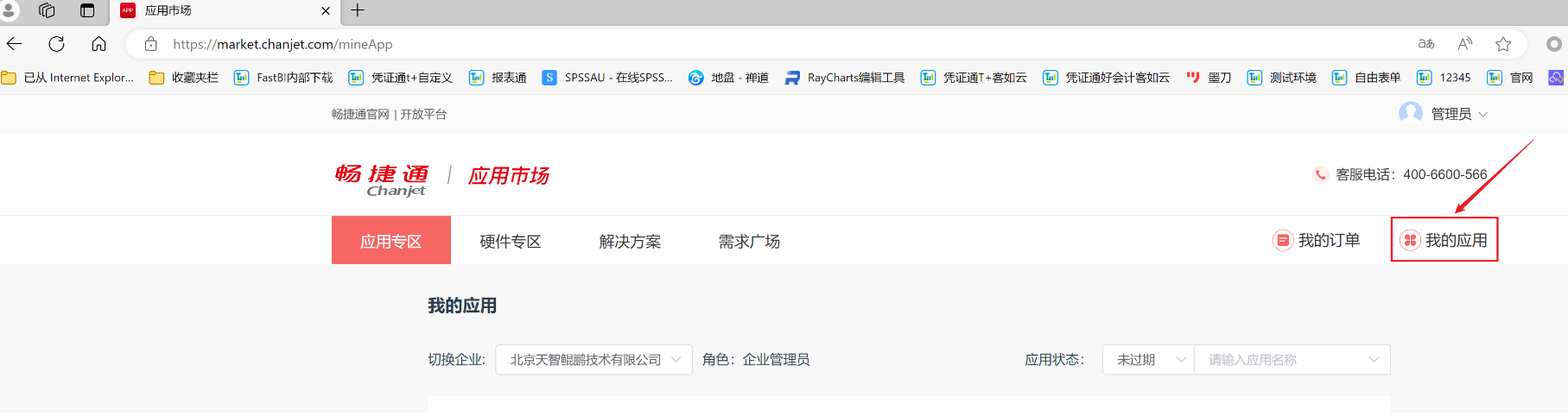
Task: Open the 凭证通t+自定义 bookmark
Action: click(x=401, y=78)
